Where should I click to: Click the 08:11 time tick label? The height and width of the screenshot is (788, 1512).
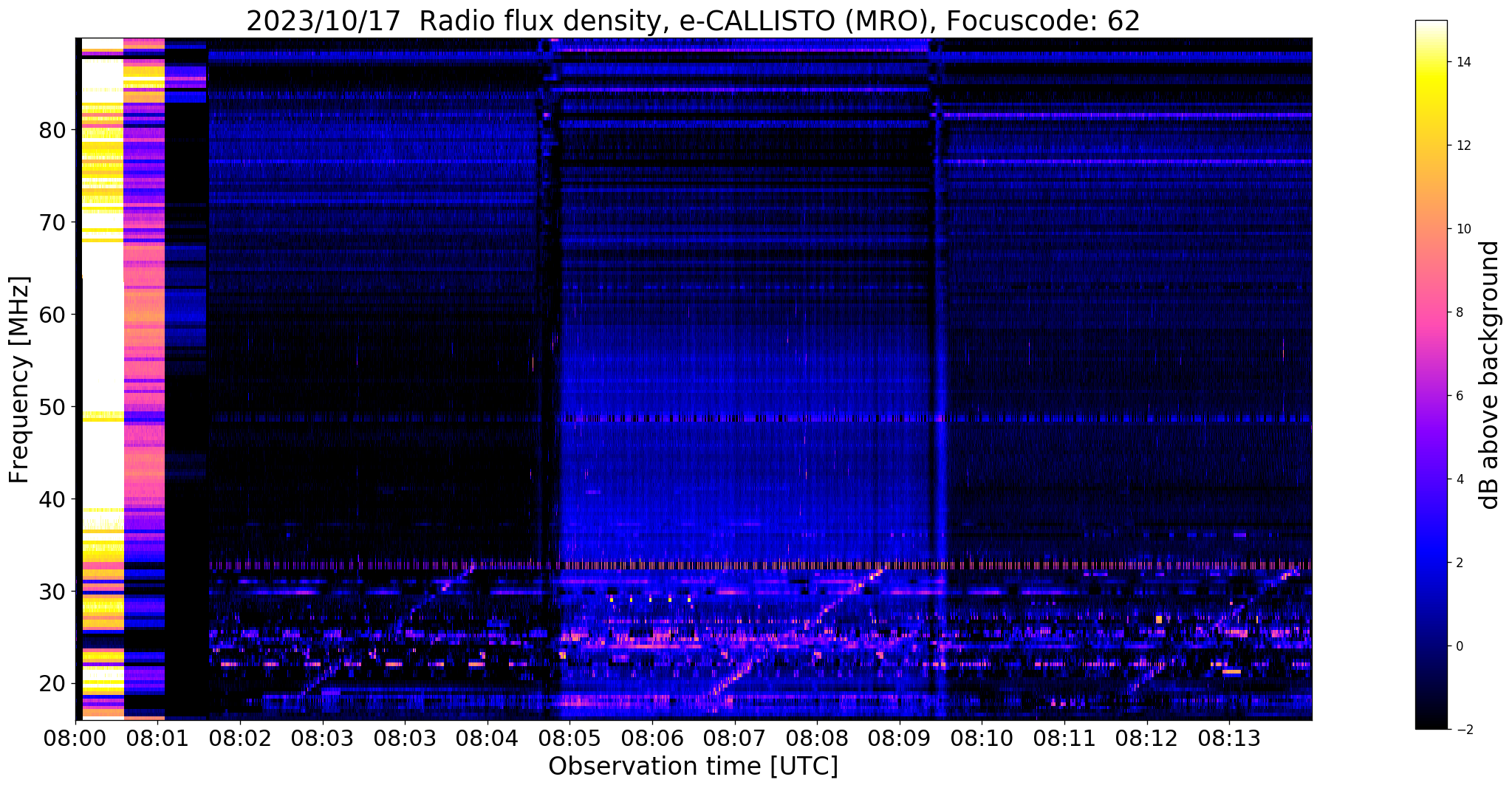(x=1064, y=738)
